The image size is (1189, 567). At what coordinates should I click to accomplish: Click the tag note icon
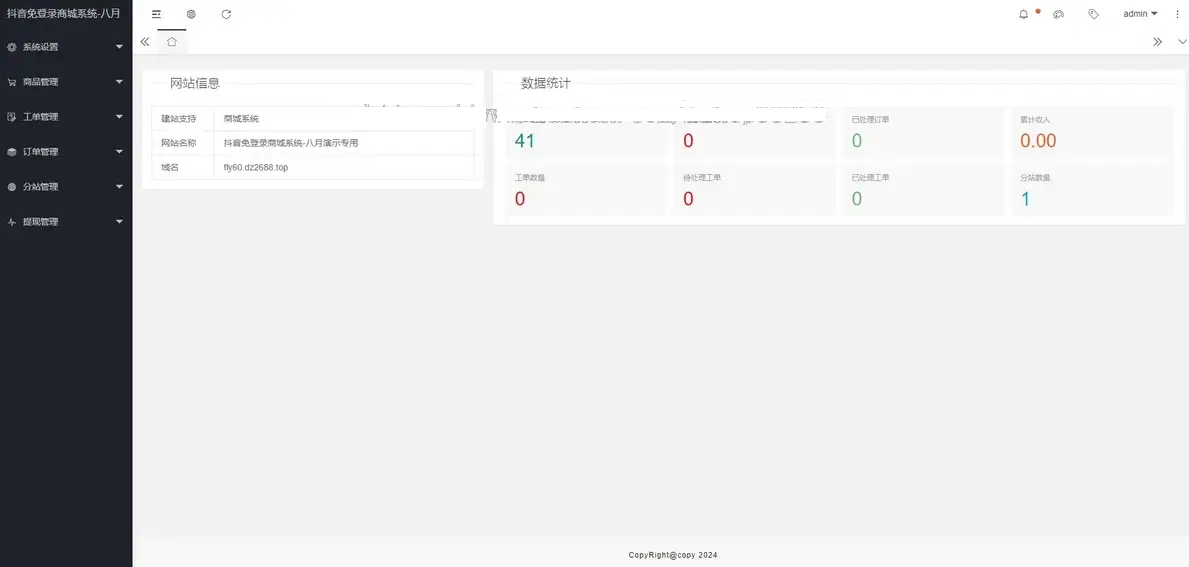[x=1093, y=14]
